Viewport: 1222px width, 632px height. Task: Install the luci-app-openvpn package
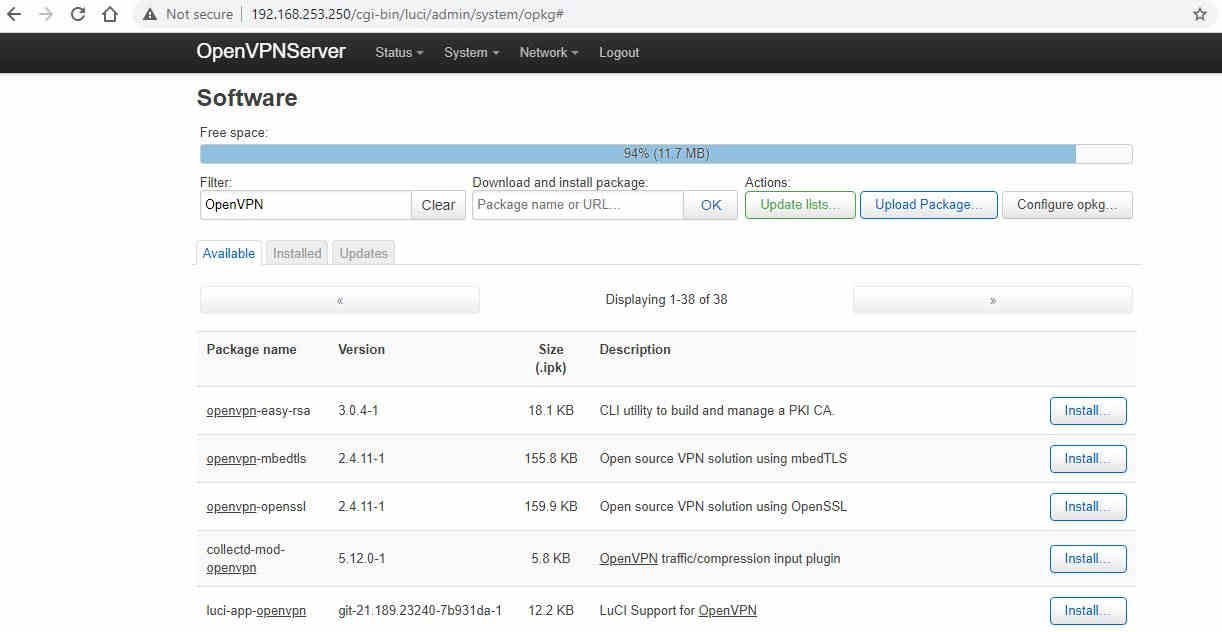(1088, 611)
